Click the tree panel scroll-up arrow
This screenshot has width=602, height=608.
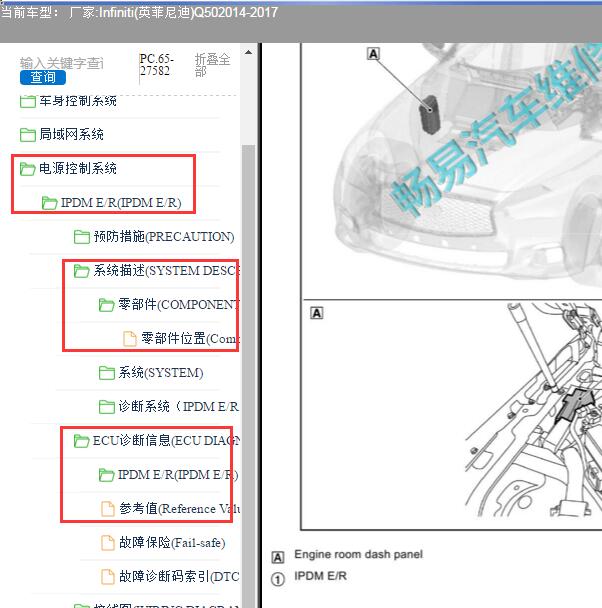click(248, 52)
